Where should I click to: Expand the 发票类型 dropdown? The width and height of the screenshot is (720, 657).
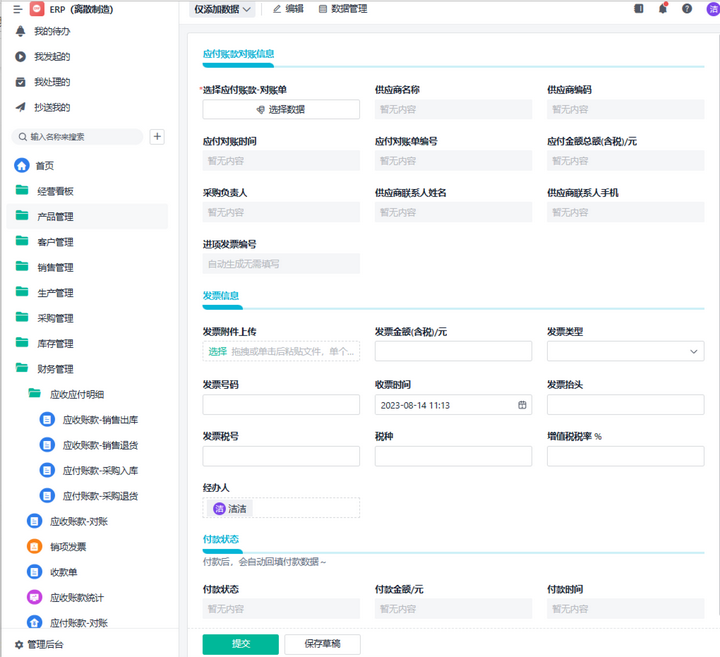pos(694,352)
